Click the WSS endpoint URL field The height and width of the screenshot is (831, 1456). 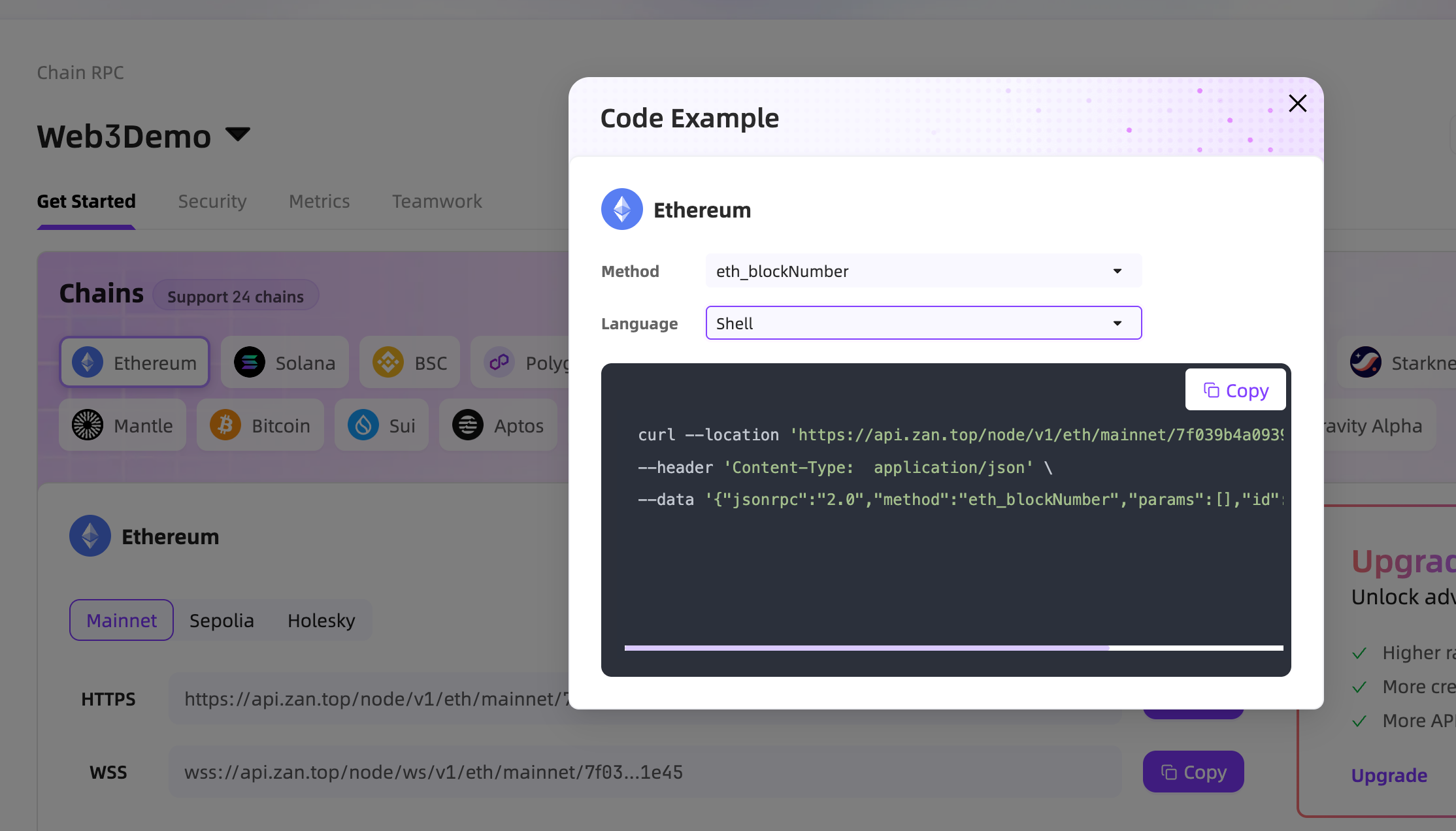click(645, 772)
